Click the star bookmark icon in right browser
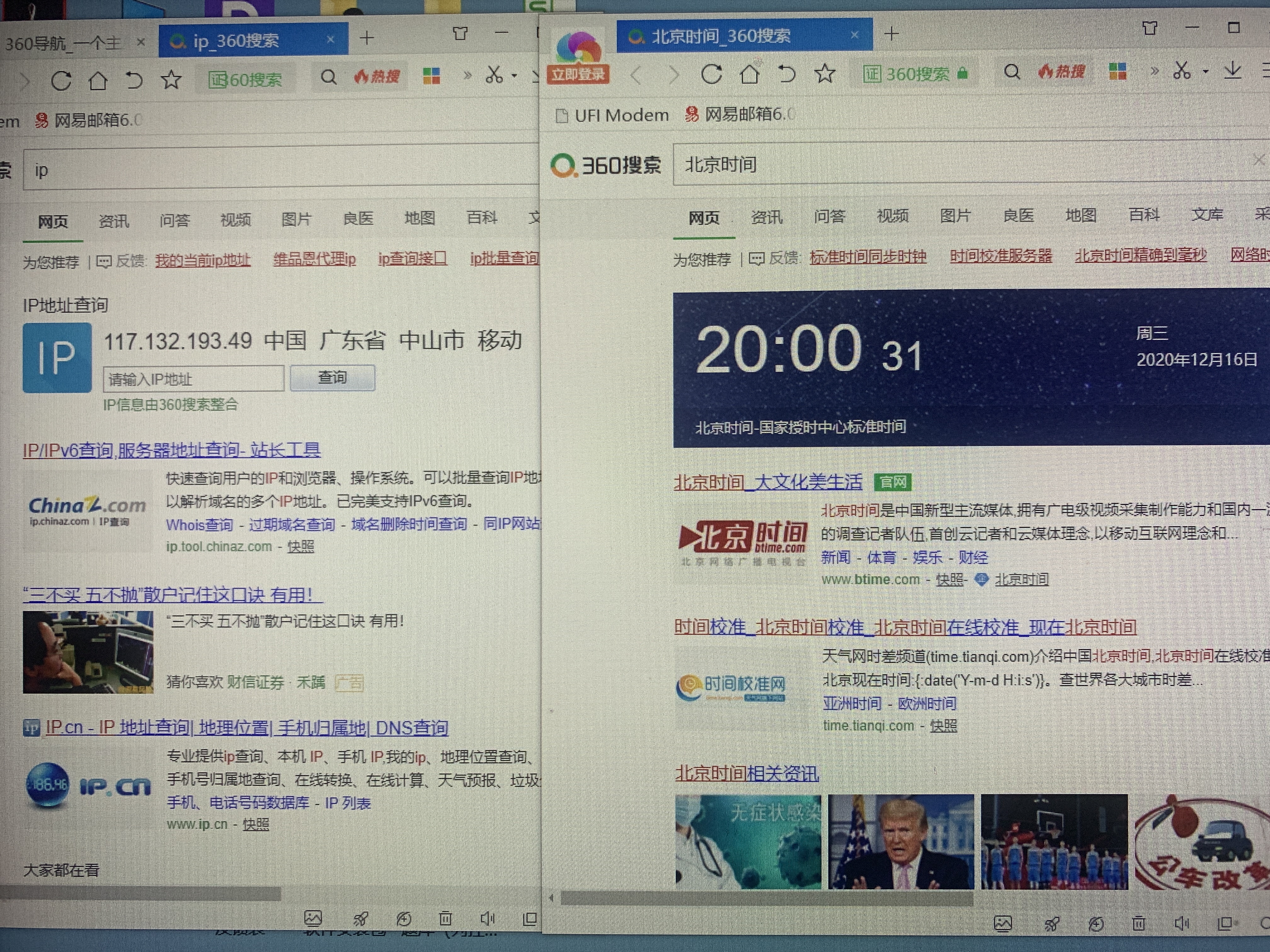The height and width of the screenshot is (952, 1270). click(x=825, y=73)
